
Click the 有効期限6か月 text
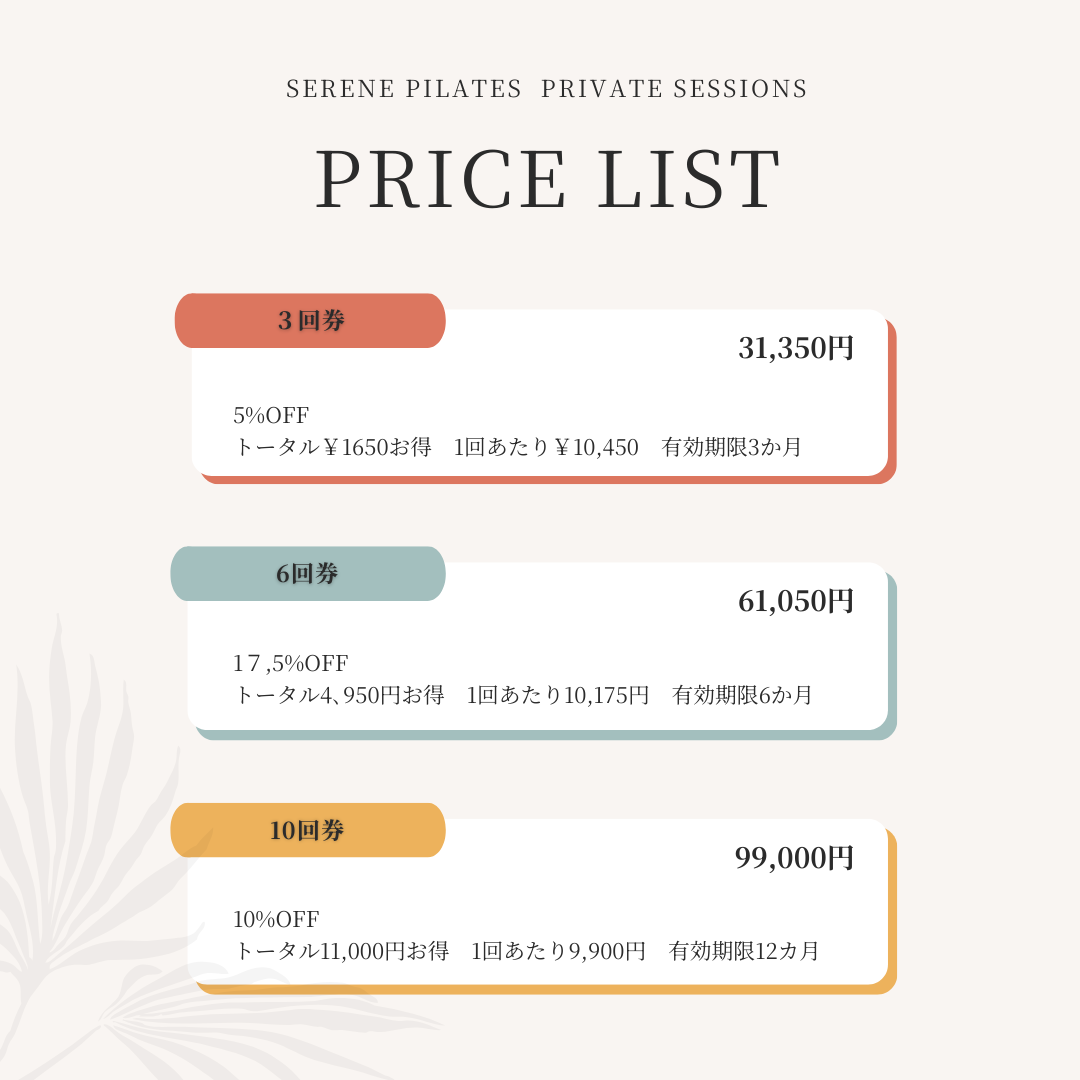pyautogui.click(x=743, y=695)
